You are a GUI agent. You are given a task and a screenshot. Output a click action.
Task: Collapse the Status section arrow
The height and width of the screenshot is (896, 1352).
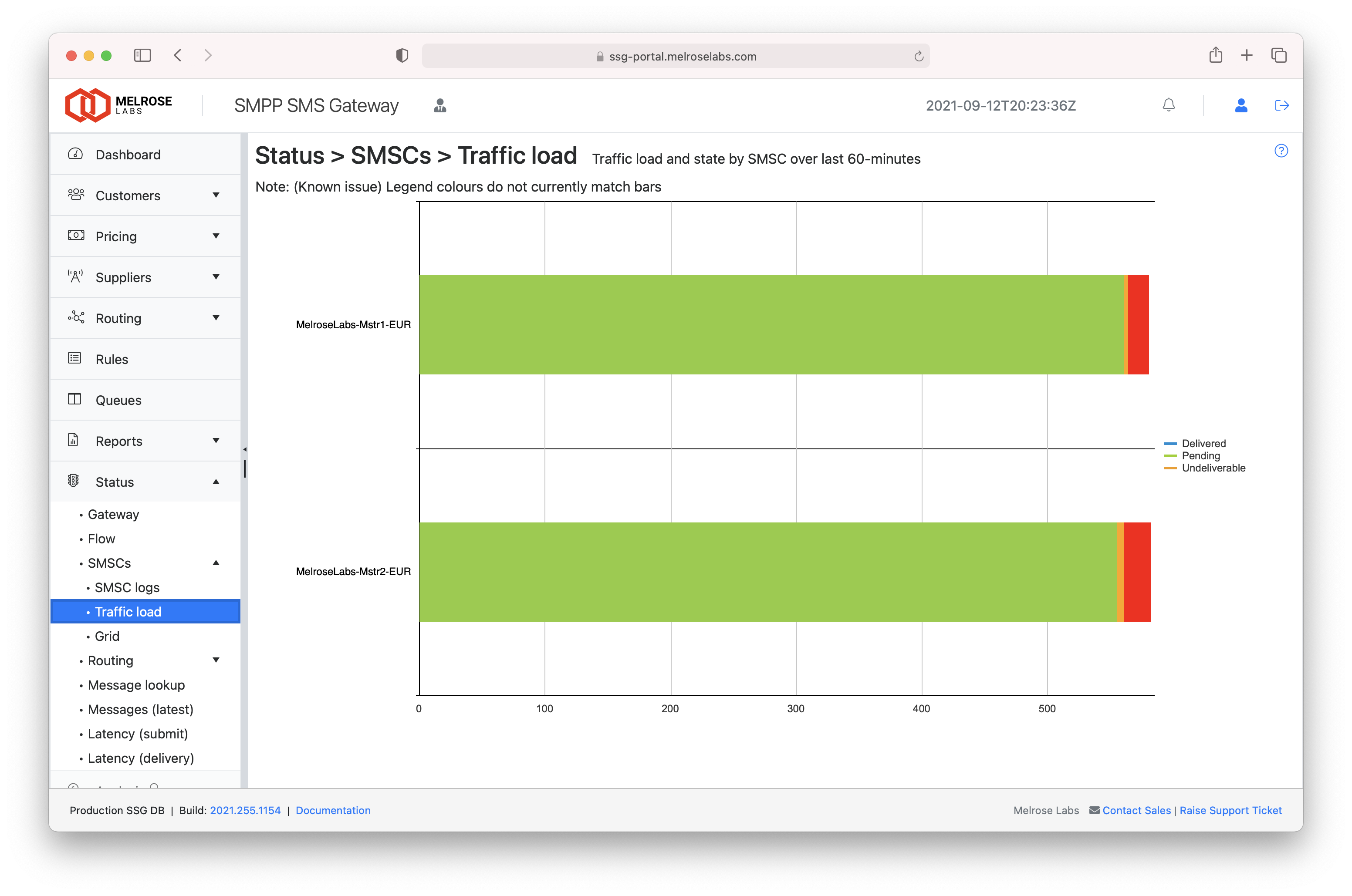[x=216, y=482]
